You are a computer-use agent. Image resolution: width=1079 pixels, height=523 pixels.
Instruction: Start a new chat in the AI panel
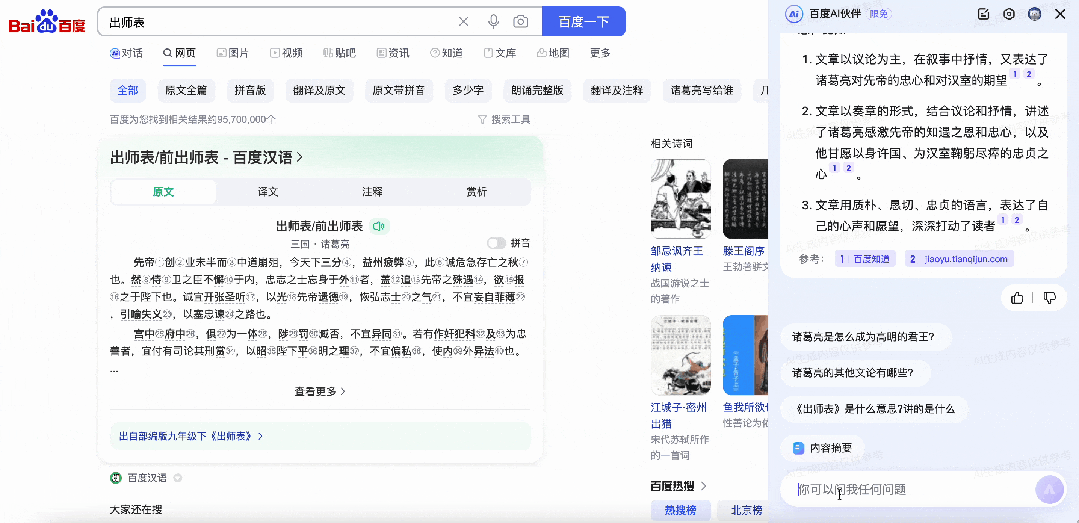tap(983, 14)
